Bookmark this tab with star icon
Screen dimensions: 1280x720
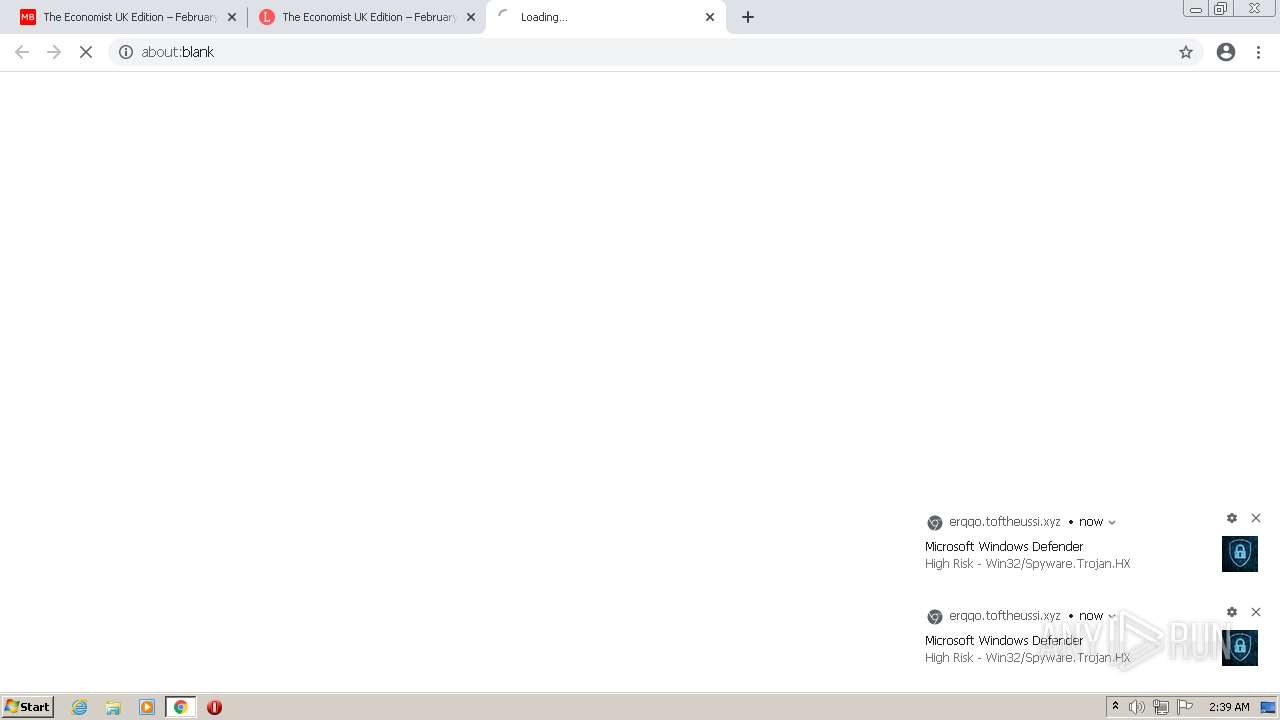(1186, 52)
